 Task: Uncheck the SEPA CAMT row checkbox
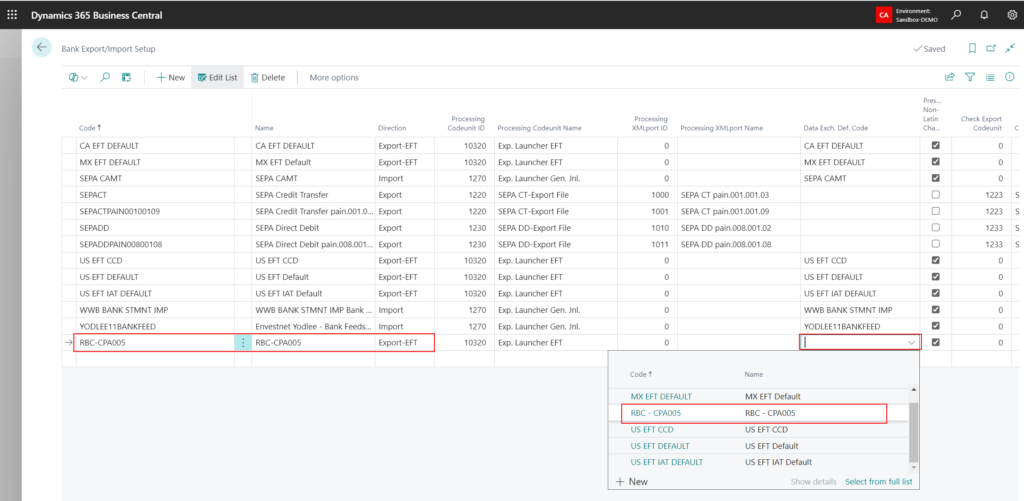[x=935, y=178]
